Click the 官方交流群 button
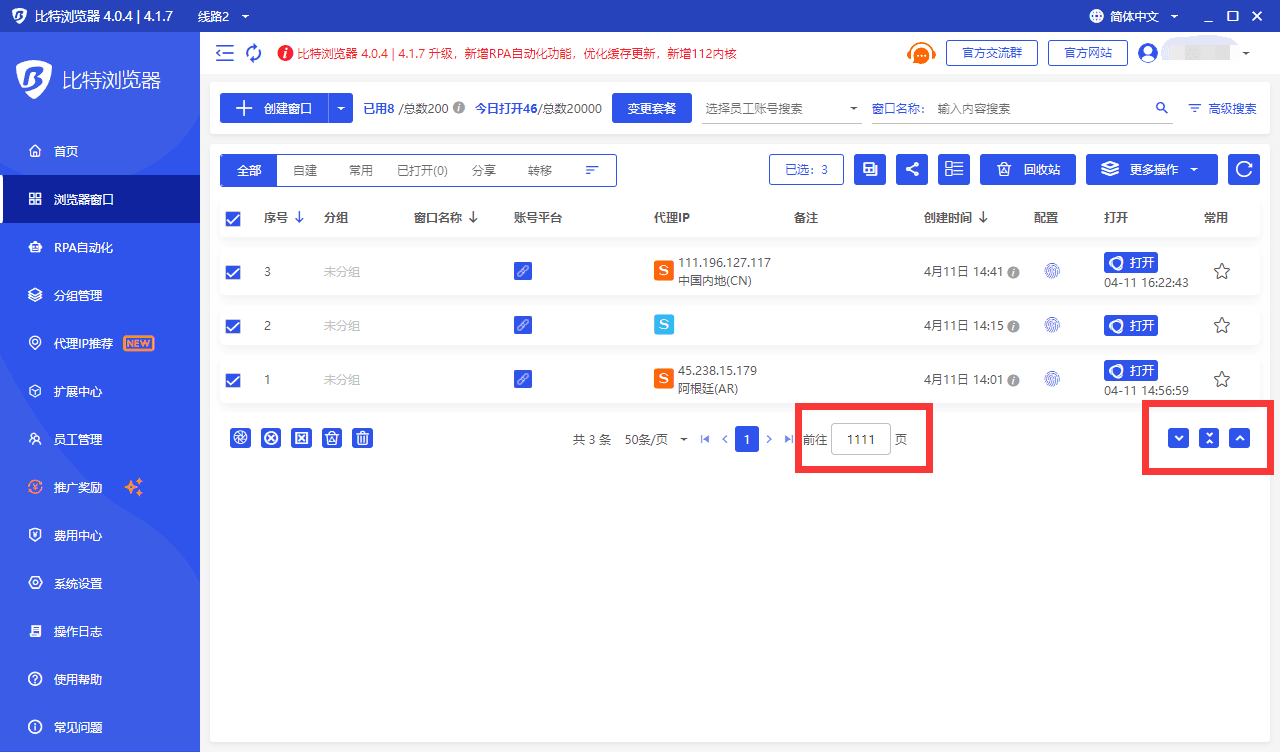 tap(992, 53)
